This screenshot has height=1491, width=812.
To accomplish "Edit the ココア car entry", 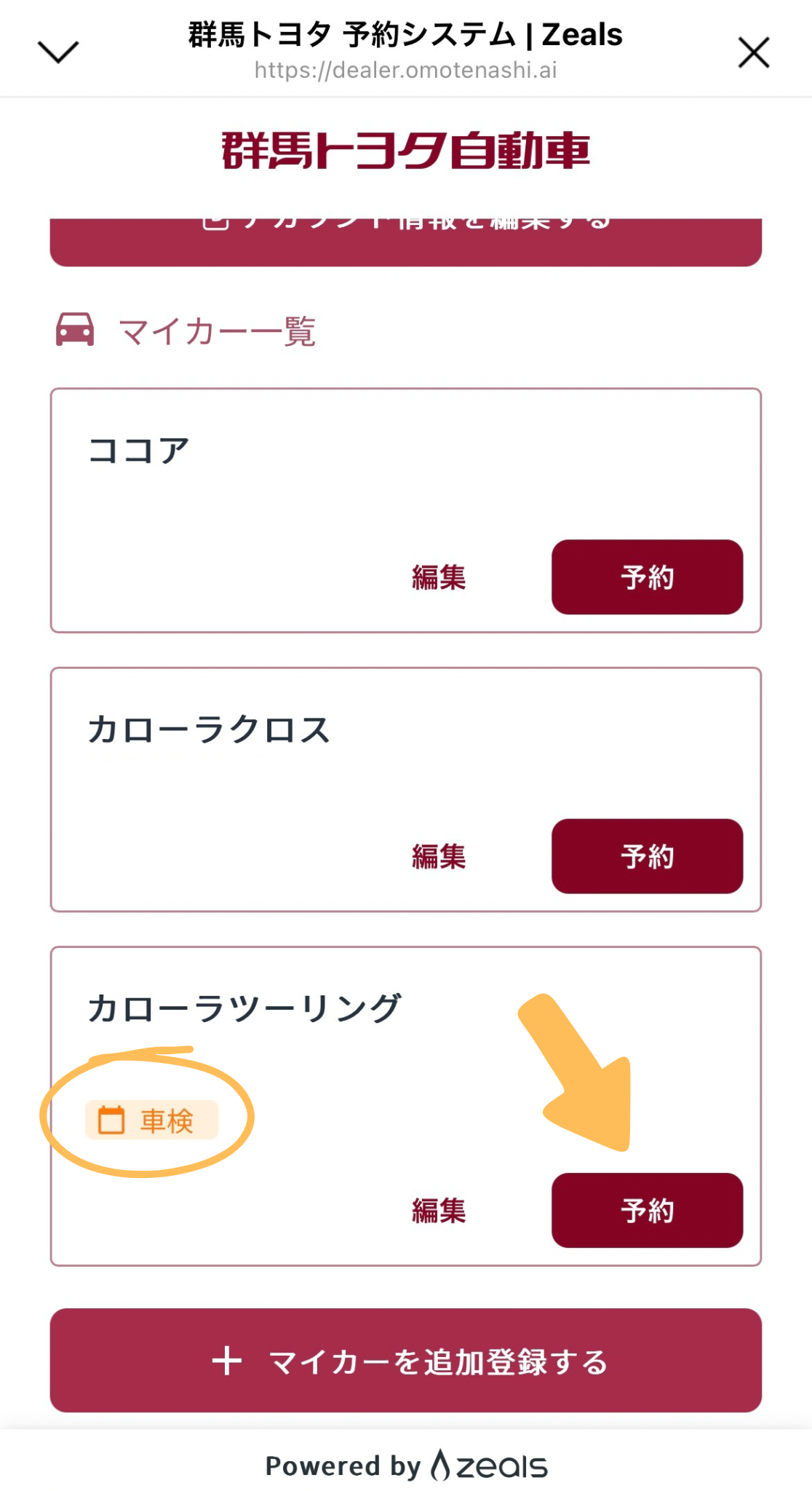I will (438, 577).
